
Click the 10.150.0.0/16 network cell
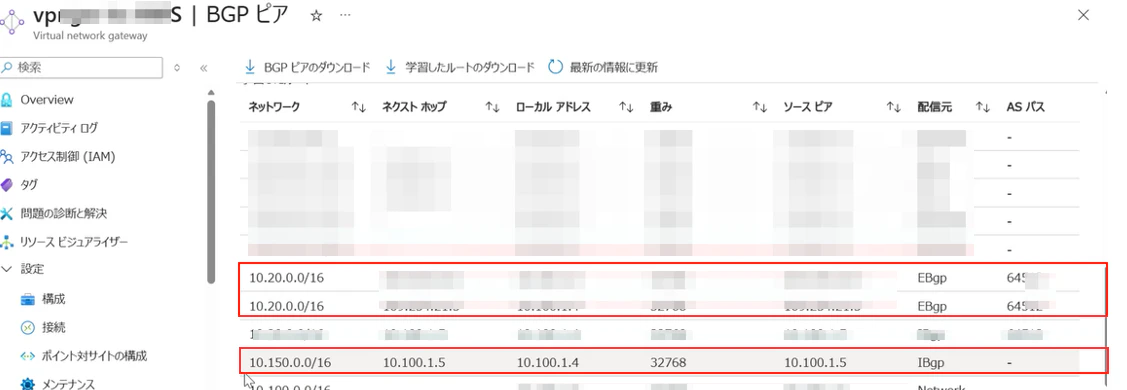290,363
